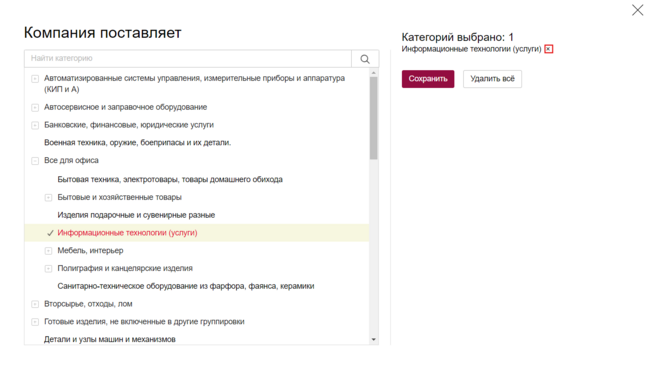Expand Автоматизированные системы управления category
The width and height of the screenshot is (650, 370).
pos(35,78)
